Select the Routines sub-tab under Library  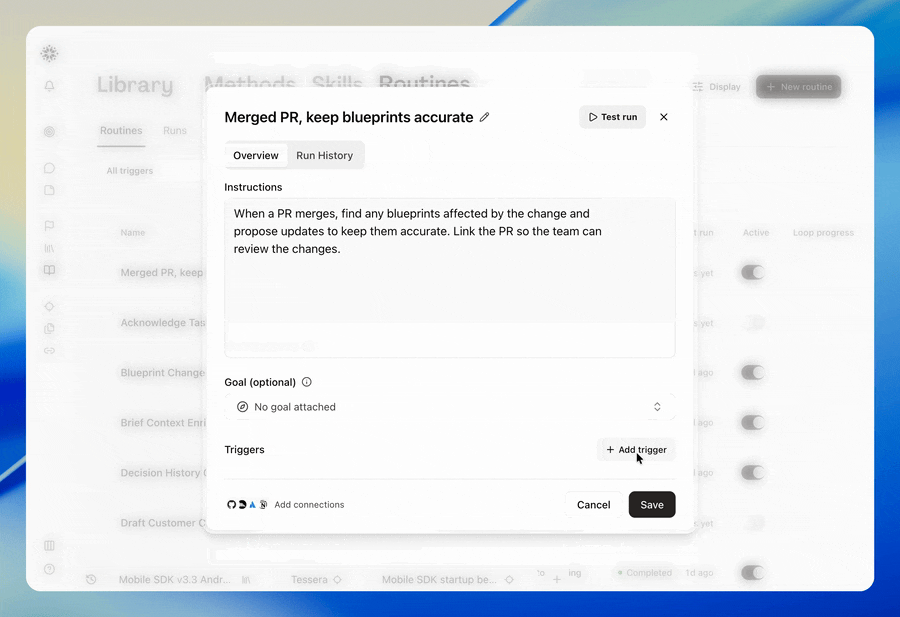pyautogui.click(x=121, y=131)
